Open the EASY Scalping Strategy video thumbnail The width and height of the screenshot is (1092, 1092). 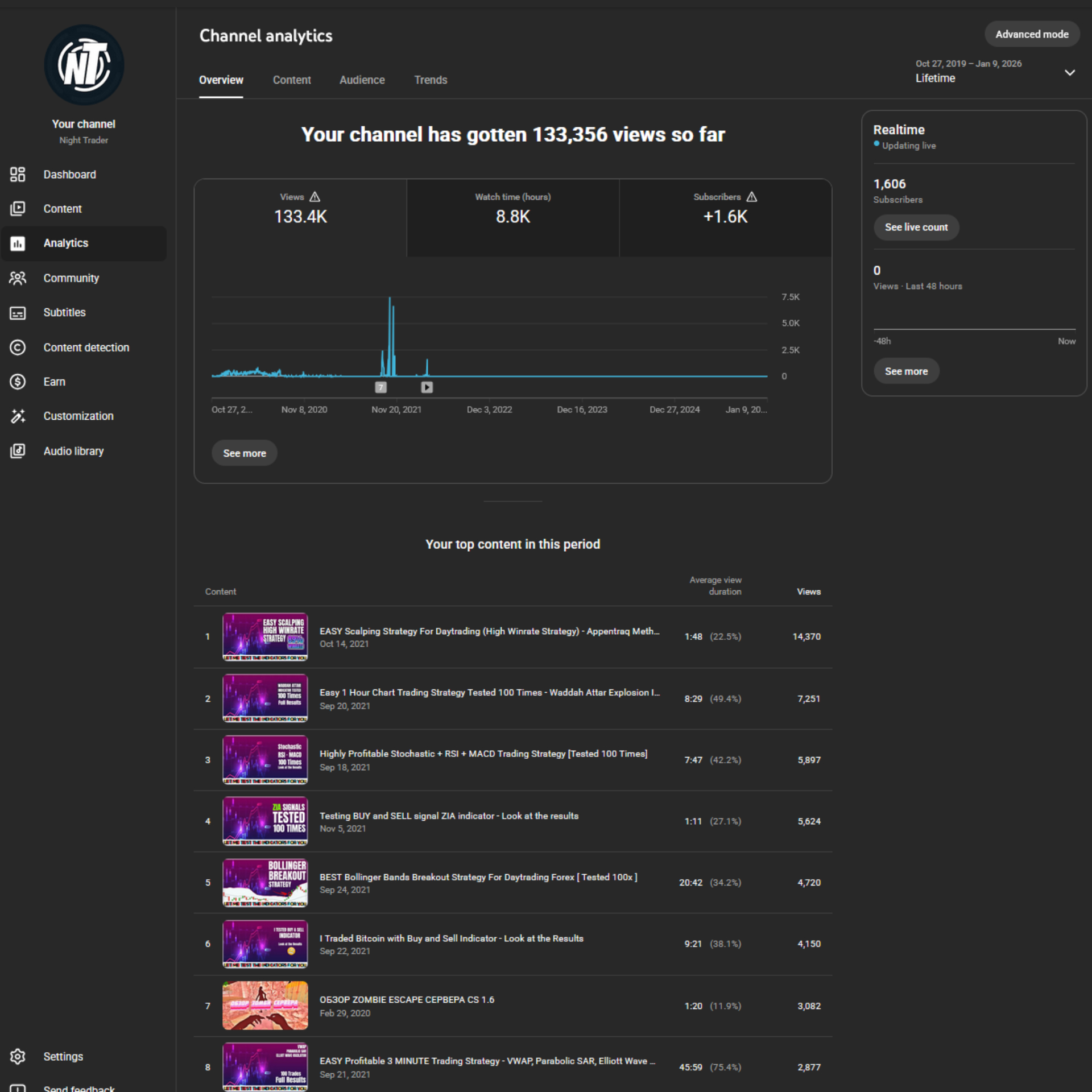pos(265,636)
